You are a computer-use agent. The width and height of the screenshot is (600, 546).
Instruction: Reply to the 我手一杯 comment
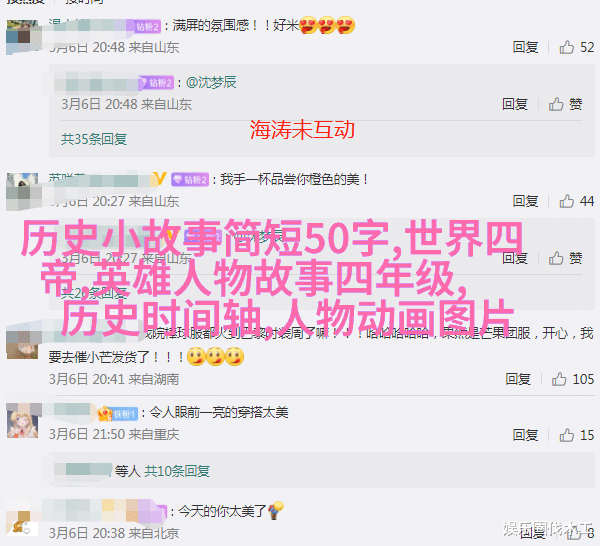click(525, 201)
